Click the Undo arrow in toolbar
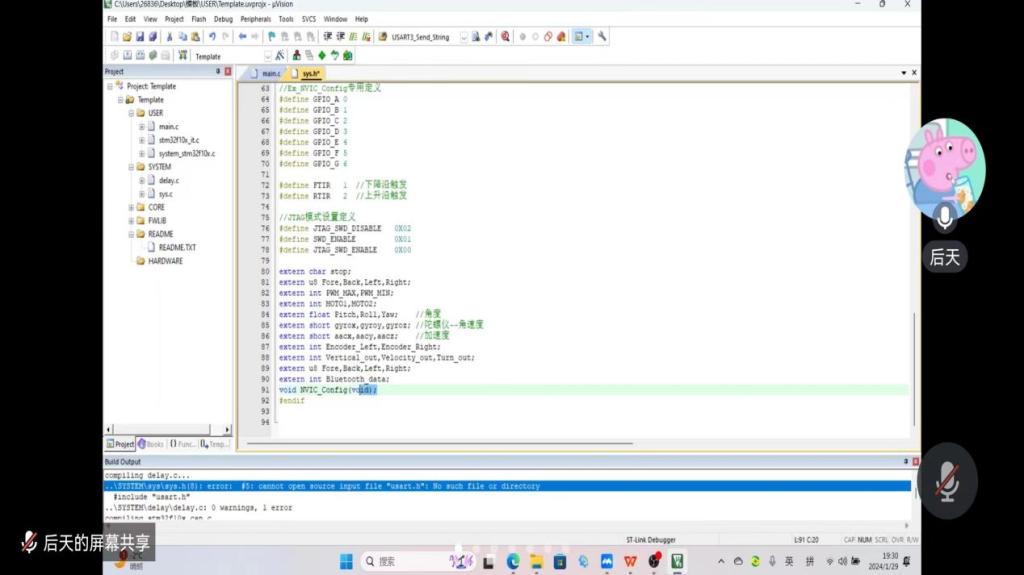Image resolution: width=1024 pixels, height=575 pixels. coord(212,37)
